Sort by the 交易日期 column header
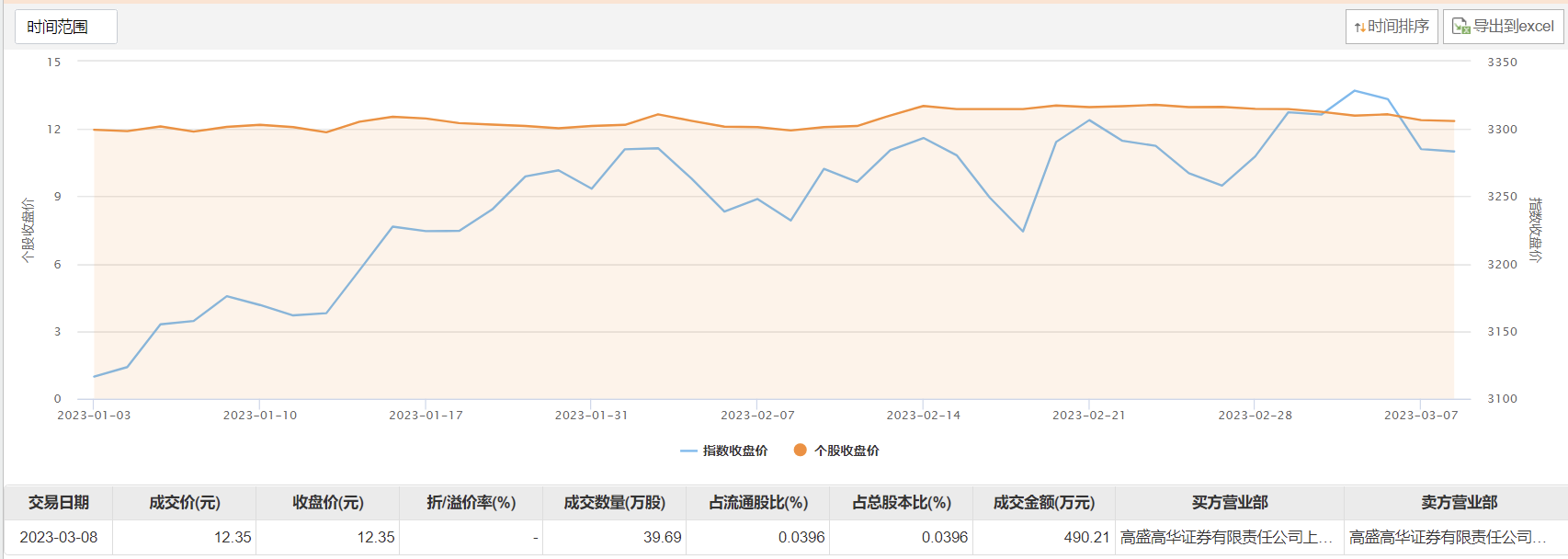 pyautogui.click(x=59, y=503)
